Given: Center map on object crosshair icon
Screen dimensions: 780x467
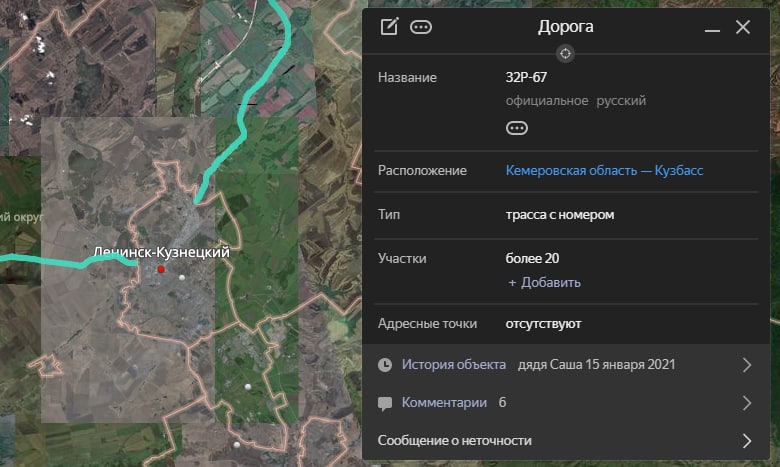Looking at the screenshot, I should (565, 54).
